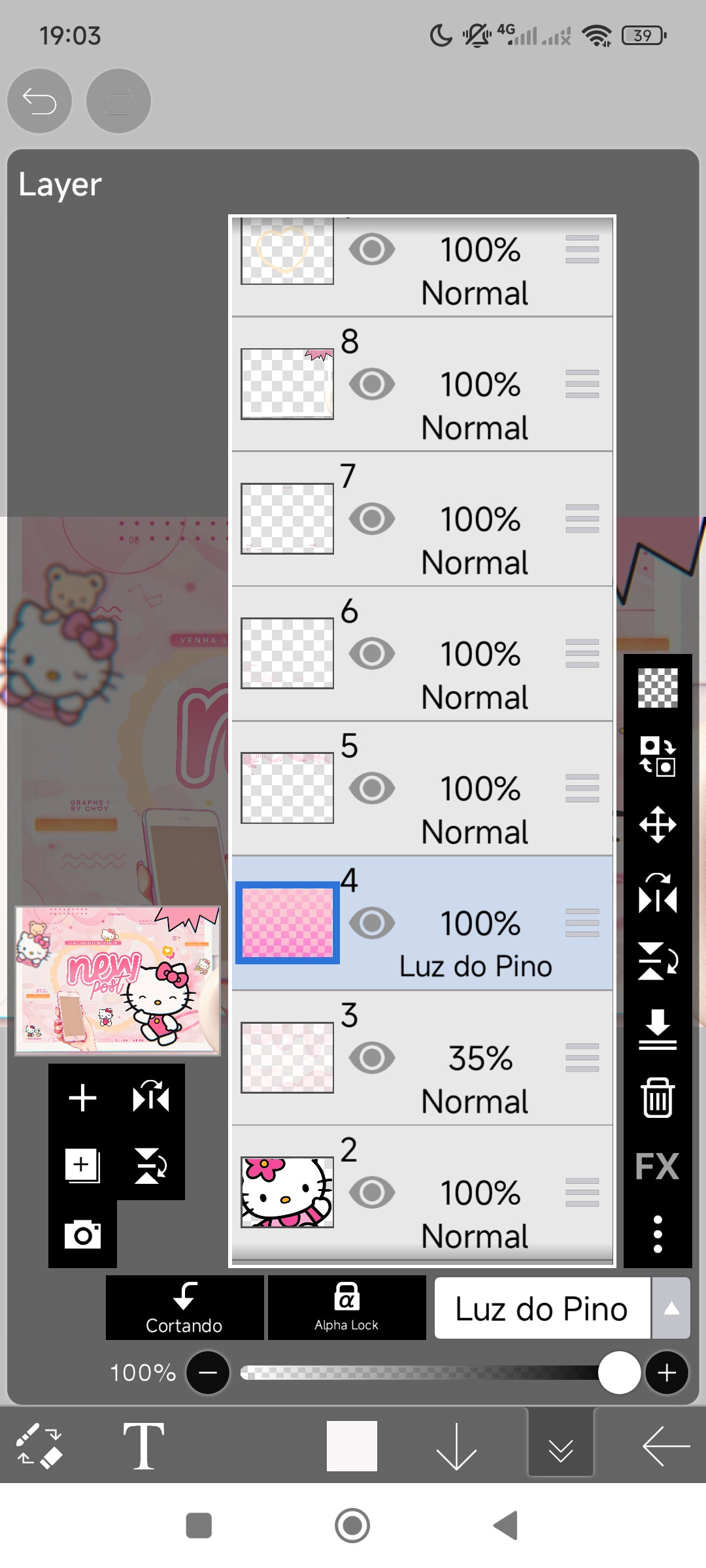Hide layer 2 Hello Kitty via eye

tap(372, 1192)
